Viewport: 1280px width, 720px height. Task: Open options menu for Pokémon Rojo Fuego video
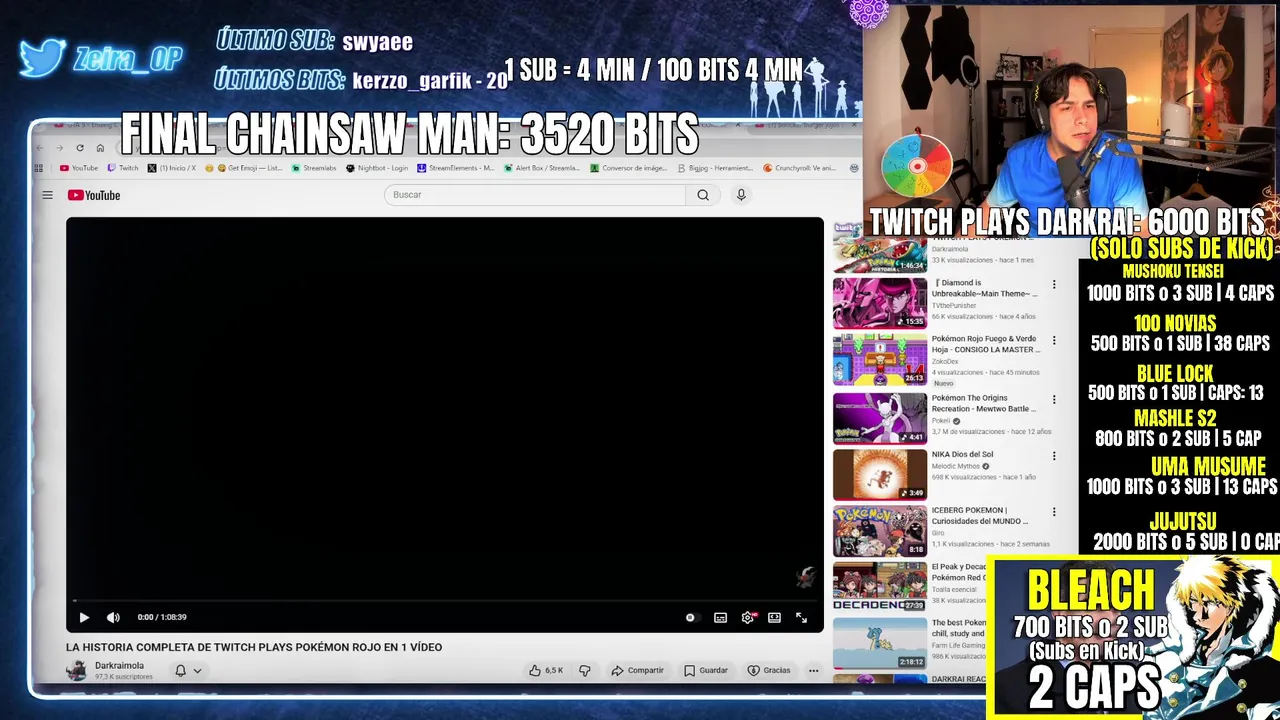(1053, 341)
